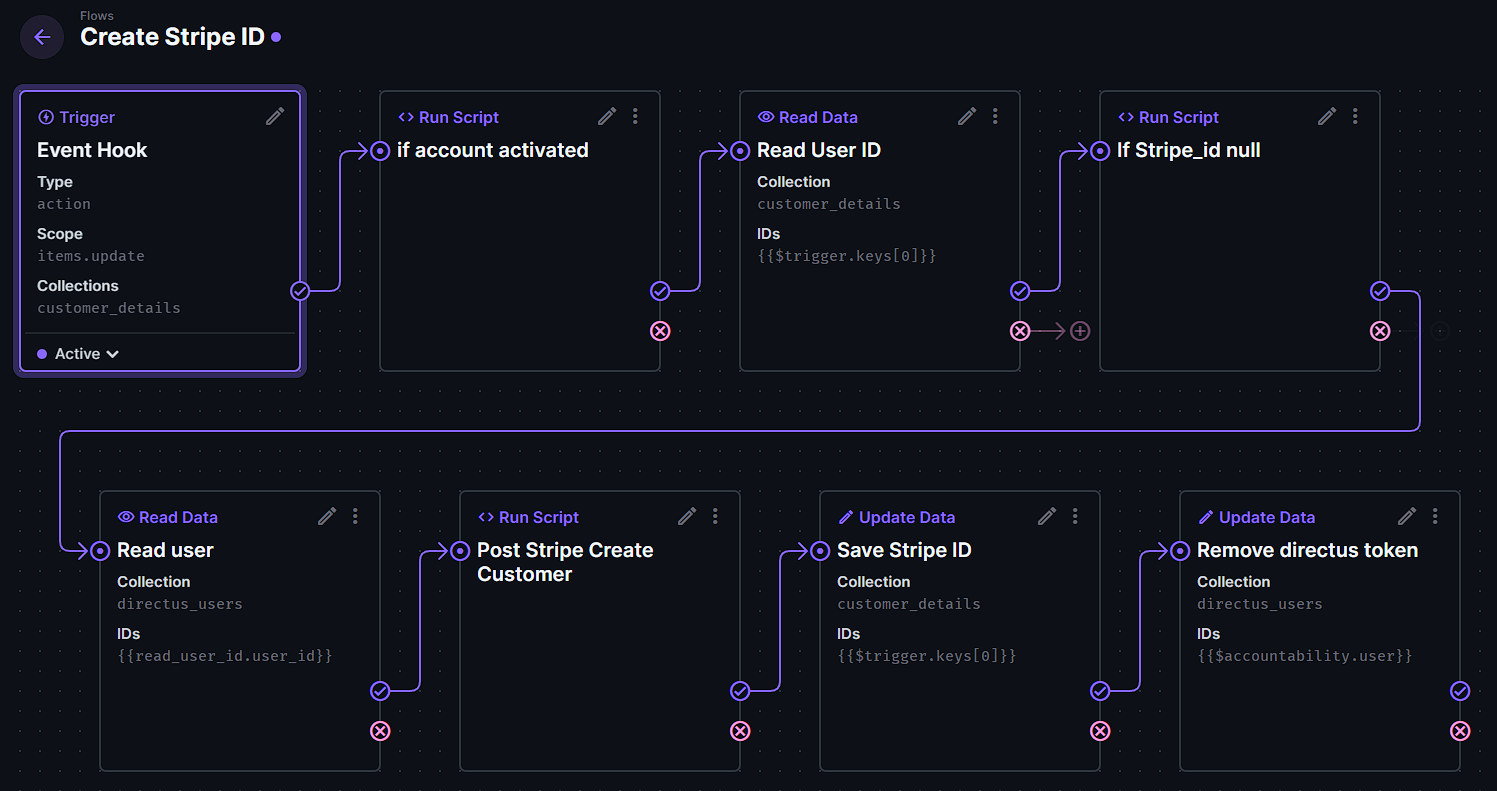Open three-dot menu on Read User ID
Screen dimensions: 1497x791
coord(995,117)
